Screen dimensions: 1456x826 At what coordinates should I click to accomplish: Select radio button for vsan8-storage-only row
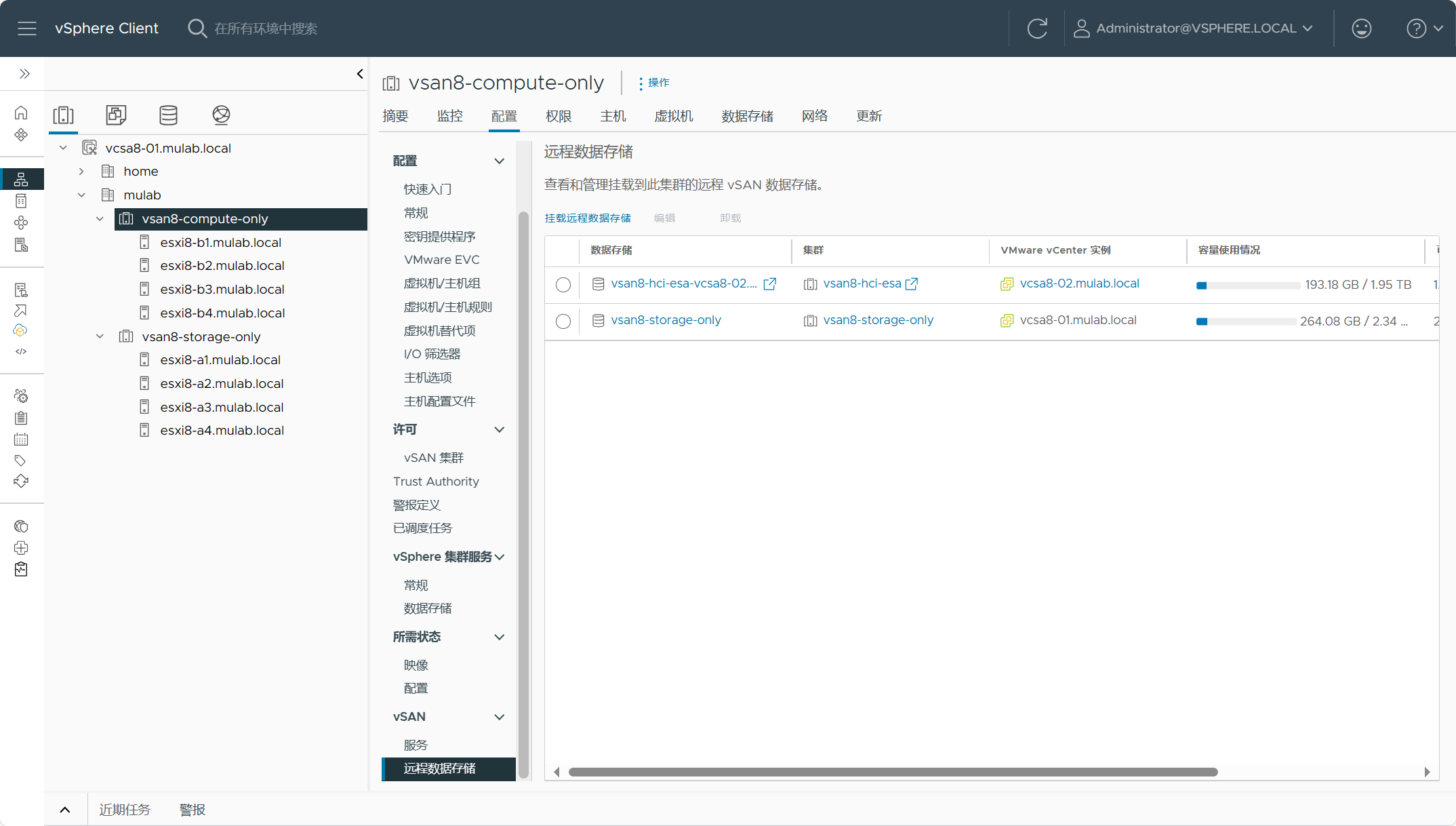pyautogui.click(x=563, y=321)
